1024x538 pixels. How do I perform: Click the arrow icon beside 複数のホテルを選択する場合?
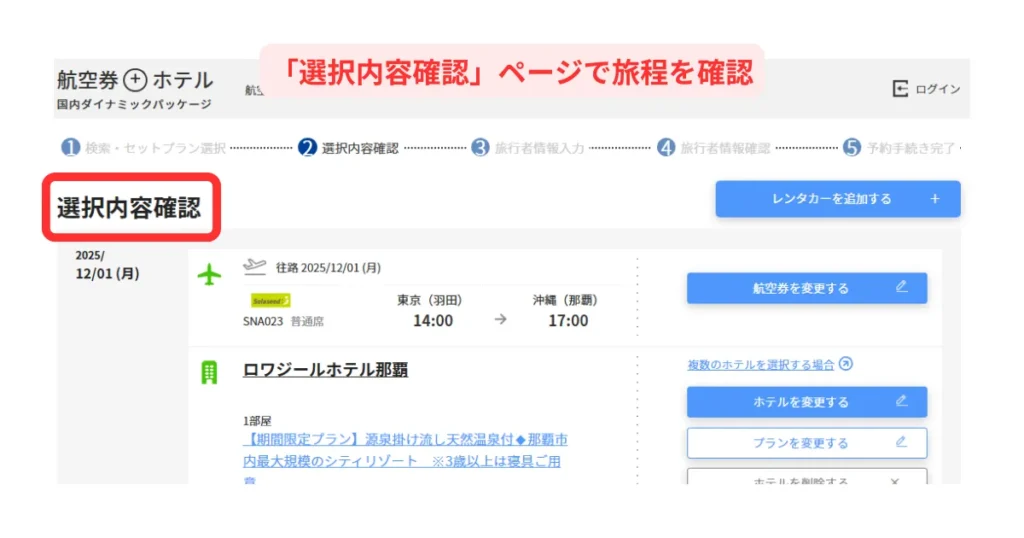click(x=846, y=364)
